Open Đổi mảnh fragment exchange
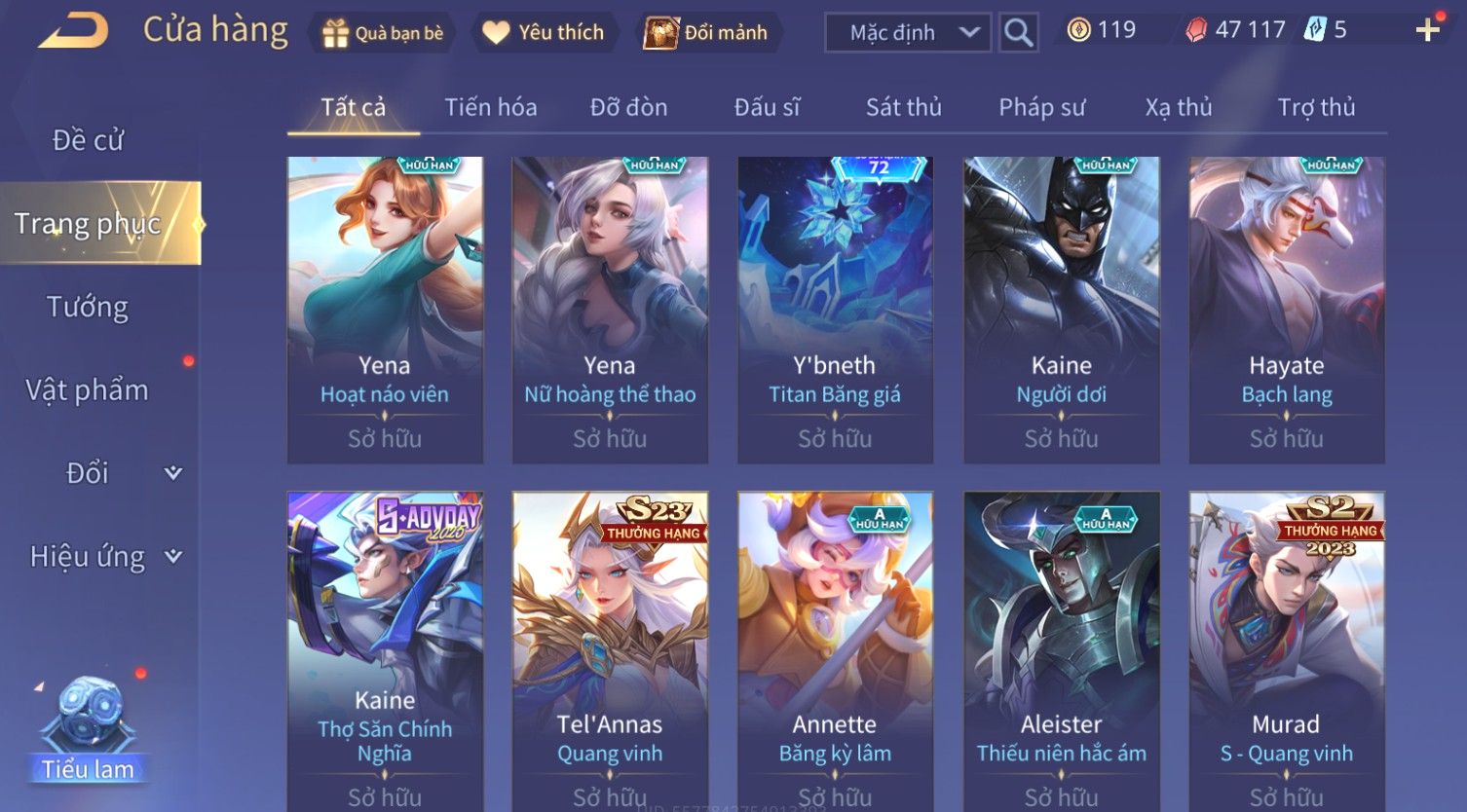This screenshot has height=812, width=1467. click(x=706, y=32)
